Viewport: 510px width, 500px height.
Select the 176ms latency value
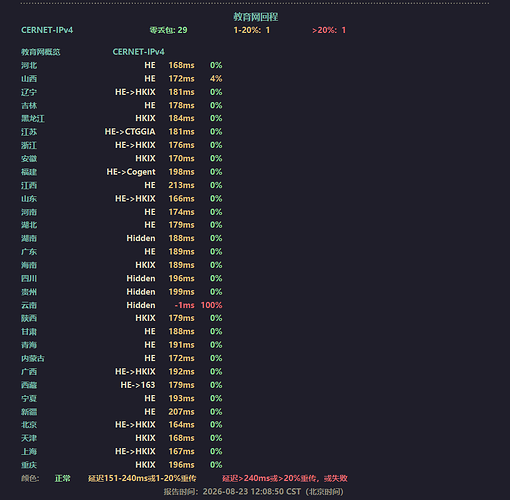coord(181,145)
